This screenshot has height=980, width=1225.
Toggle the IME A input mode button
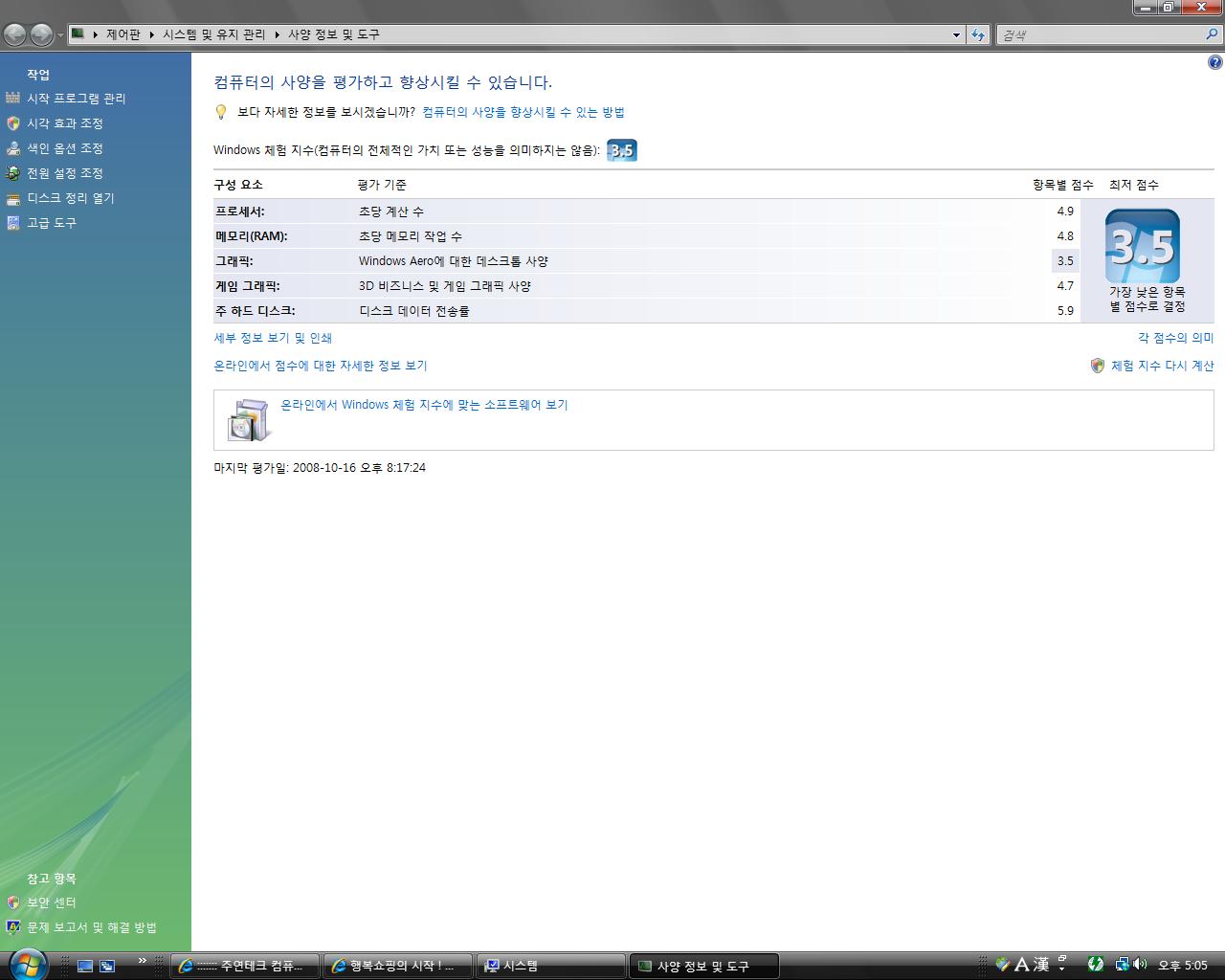click(1021, 965)
